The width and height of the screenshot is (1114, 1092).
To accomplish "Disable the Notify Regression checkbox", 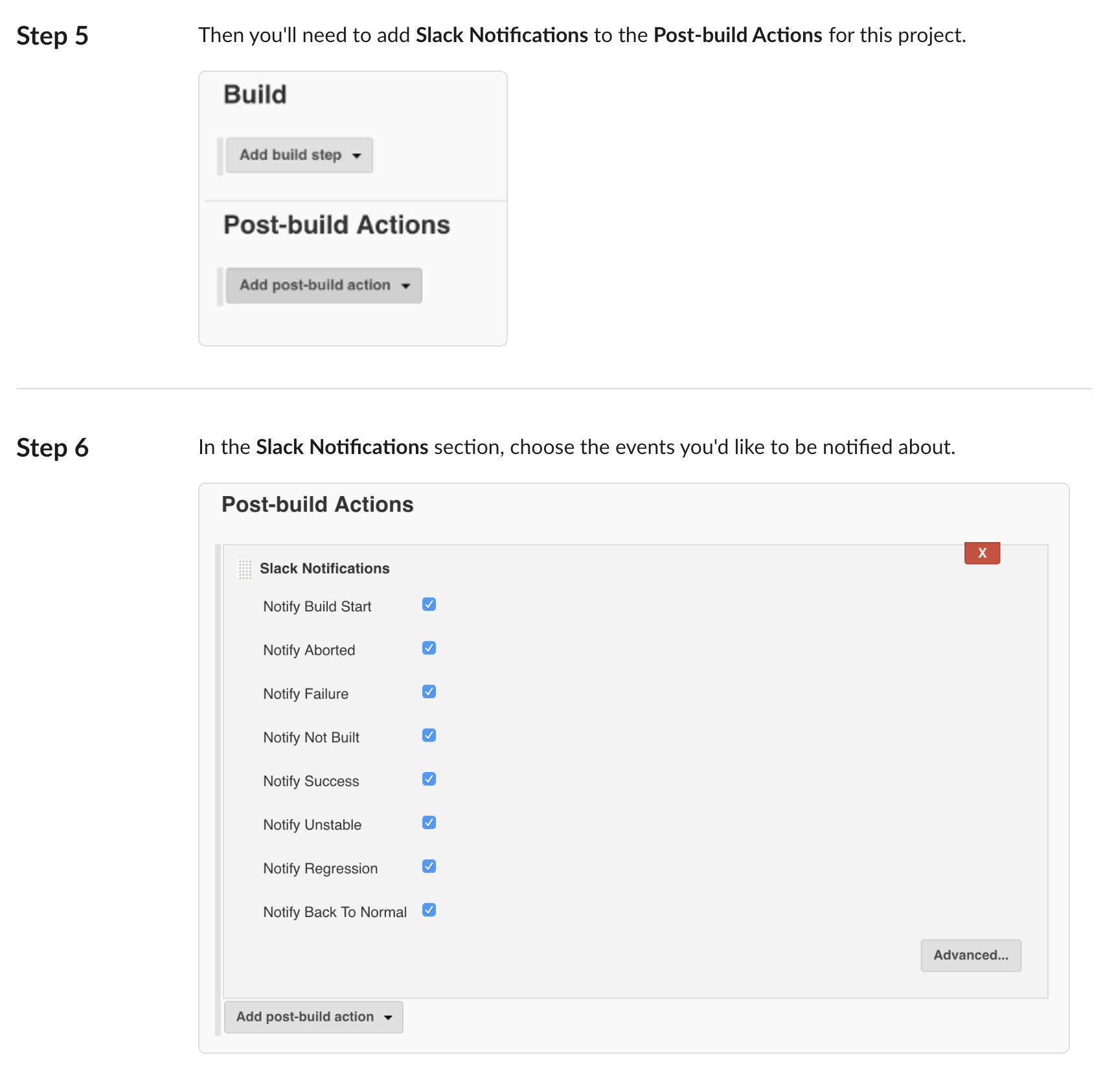I will click(x=429, y=867).
